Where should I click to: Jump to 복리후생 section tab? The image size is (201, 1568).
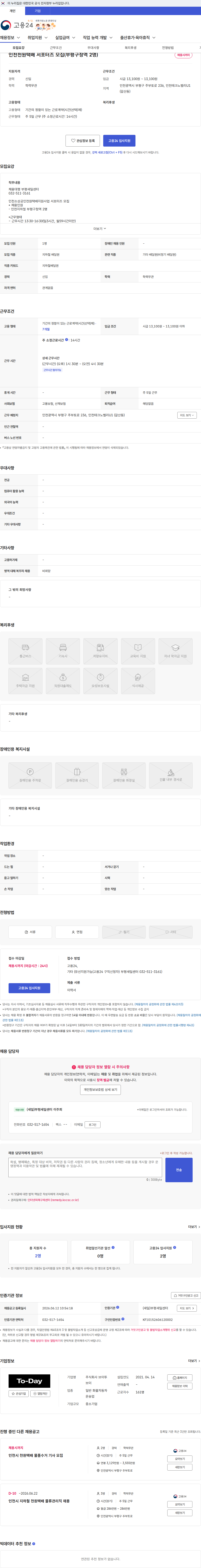click(x=130, y=47)
